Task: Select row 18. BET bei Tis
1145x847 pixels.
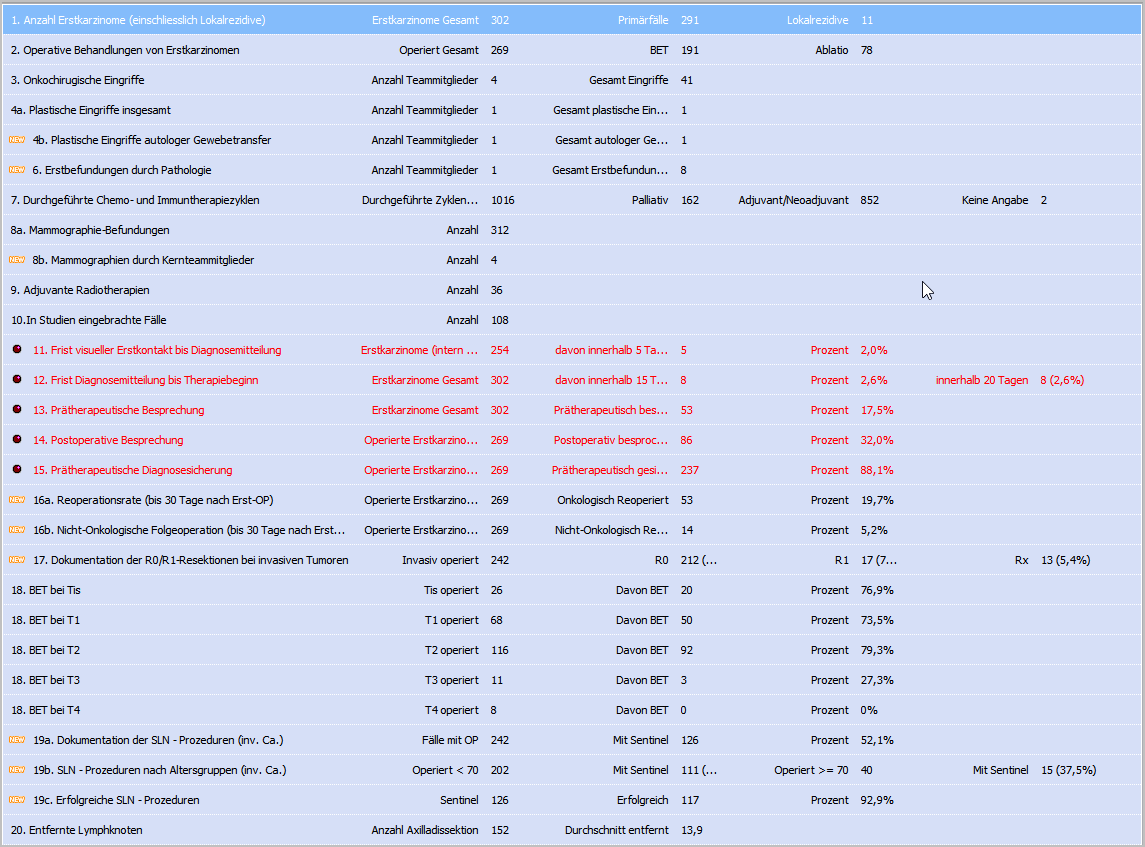Action: (571, 589)
